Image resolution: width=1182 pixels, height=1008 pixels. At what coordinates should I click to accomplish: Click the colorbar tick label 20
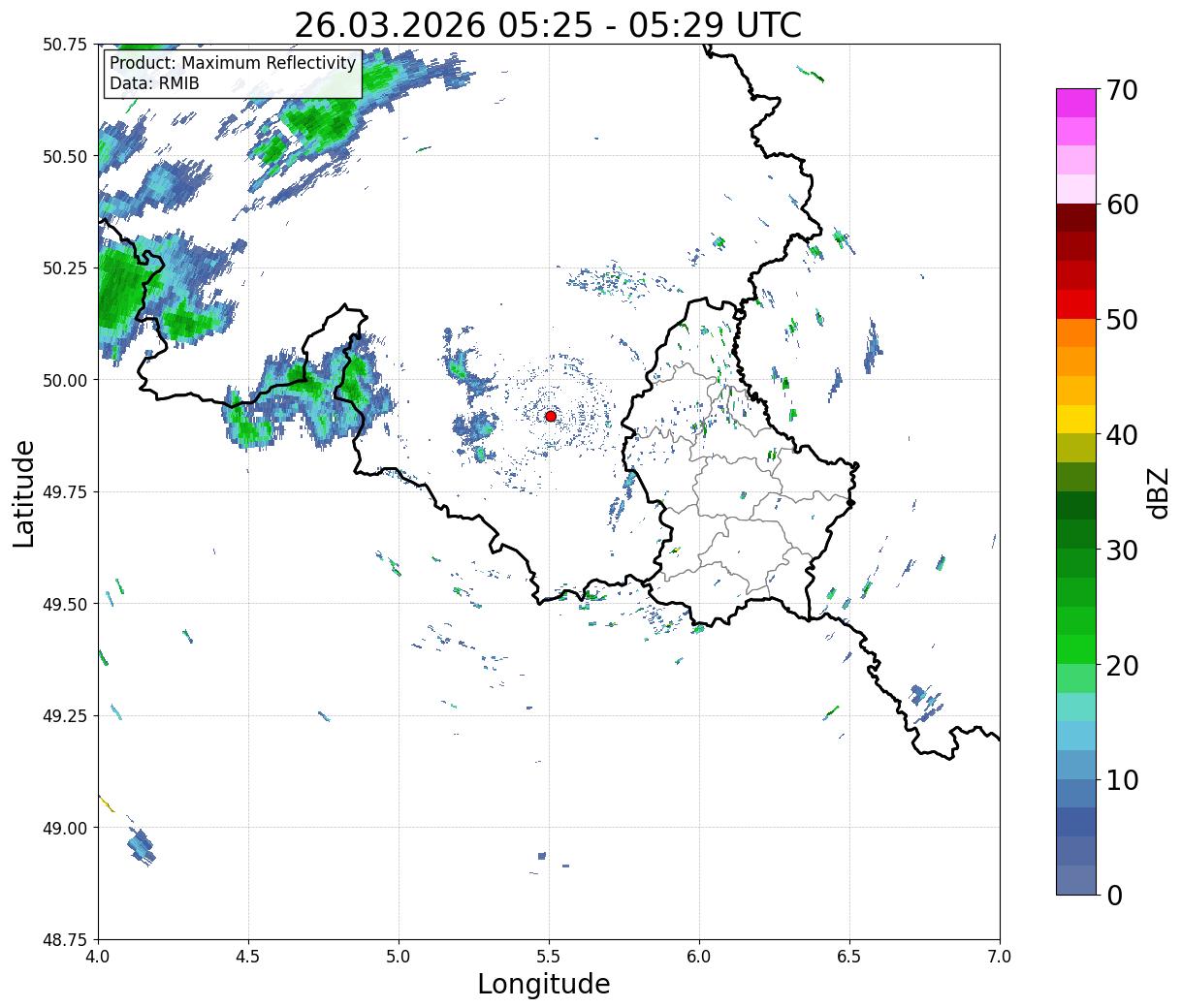tap(1121, 665)
